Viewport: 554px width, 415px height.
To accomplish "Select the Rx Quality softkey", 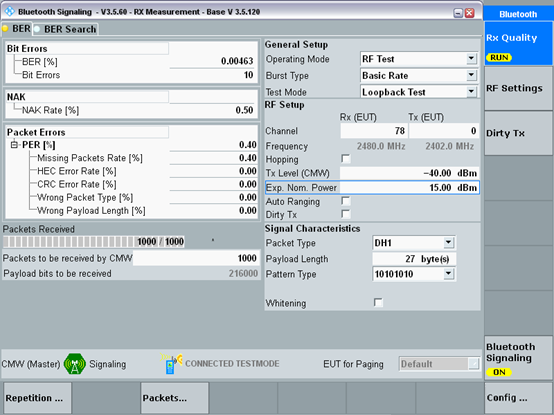I will (518, 43).
